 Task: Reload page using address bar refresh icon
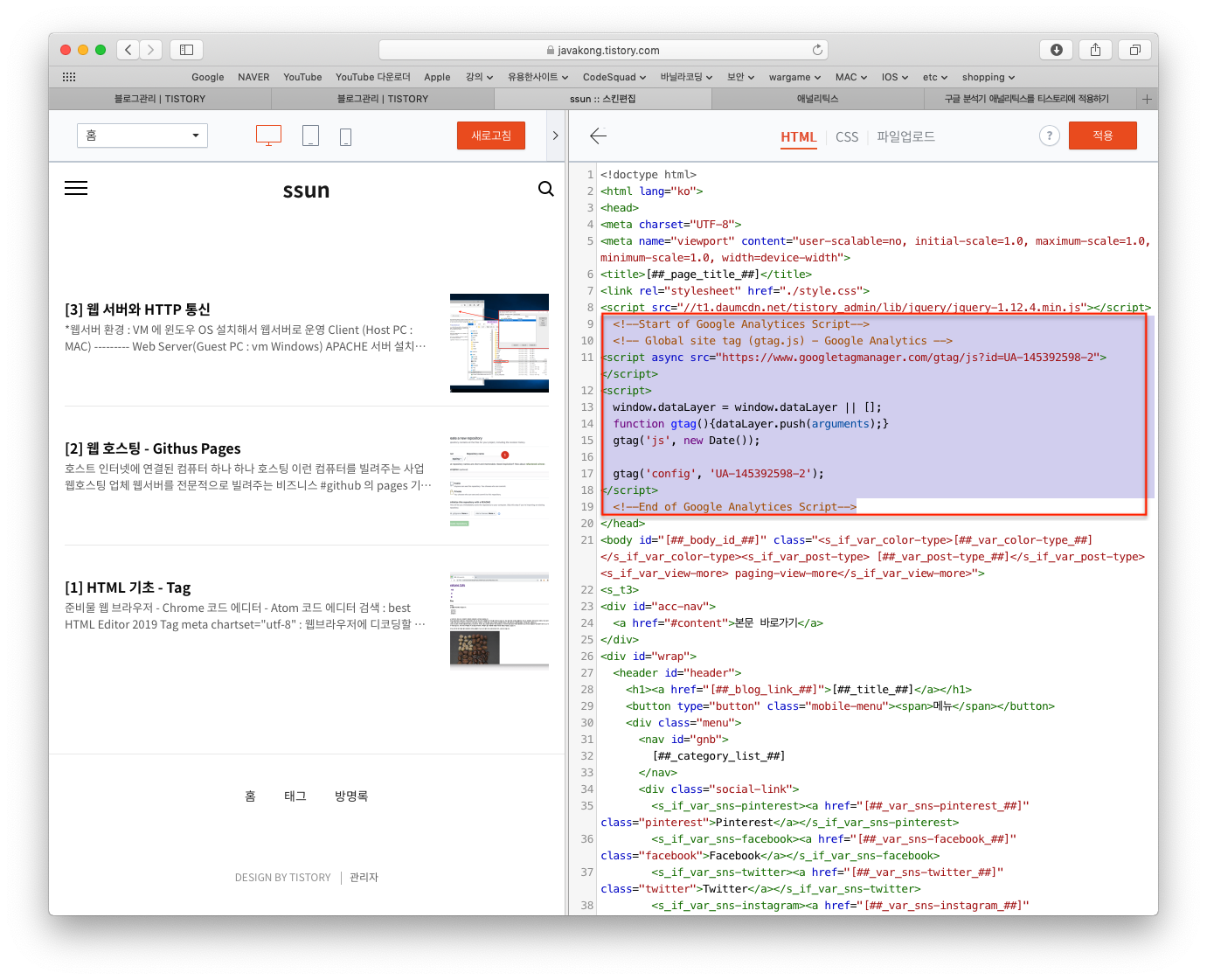(817, 50)
